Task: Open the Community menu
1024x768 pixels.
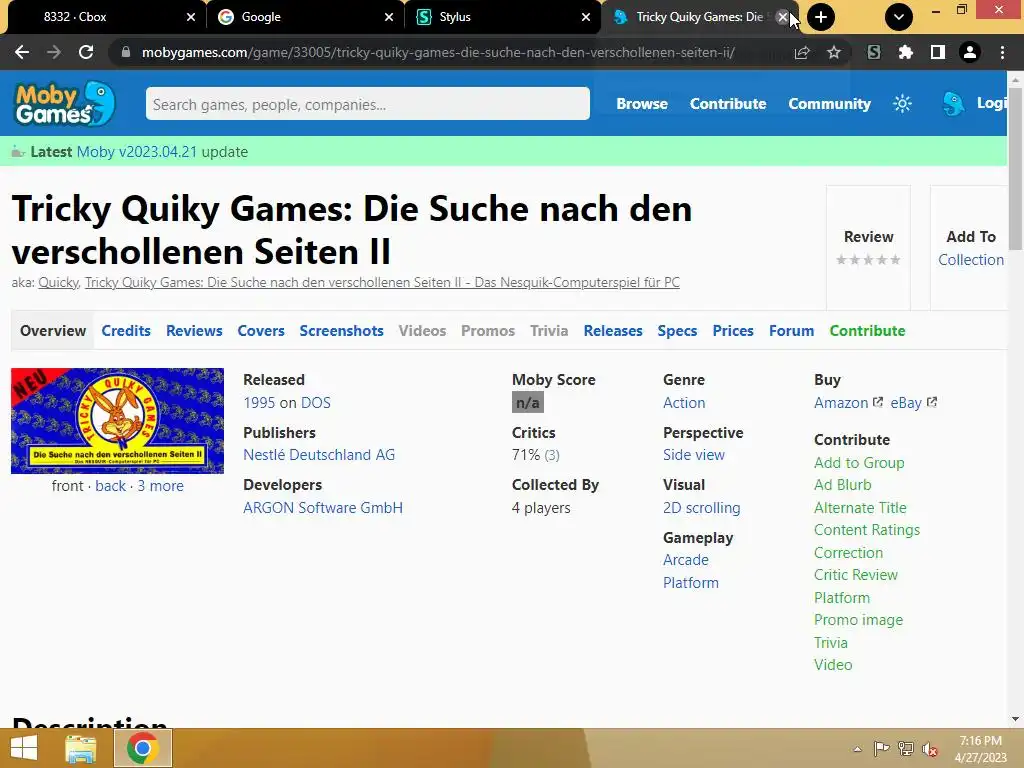Action: click(x=829, y=104)
